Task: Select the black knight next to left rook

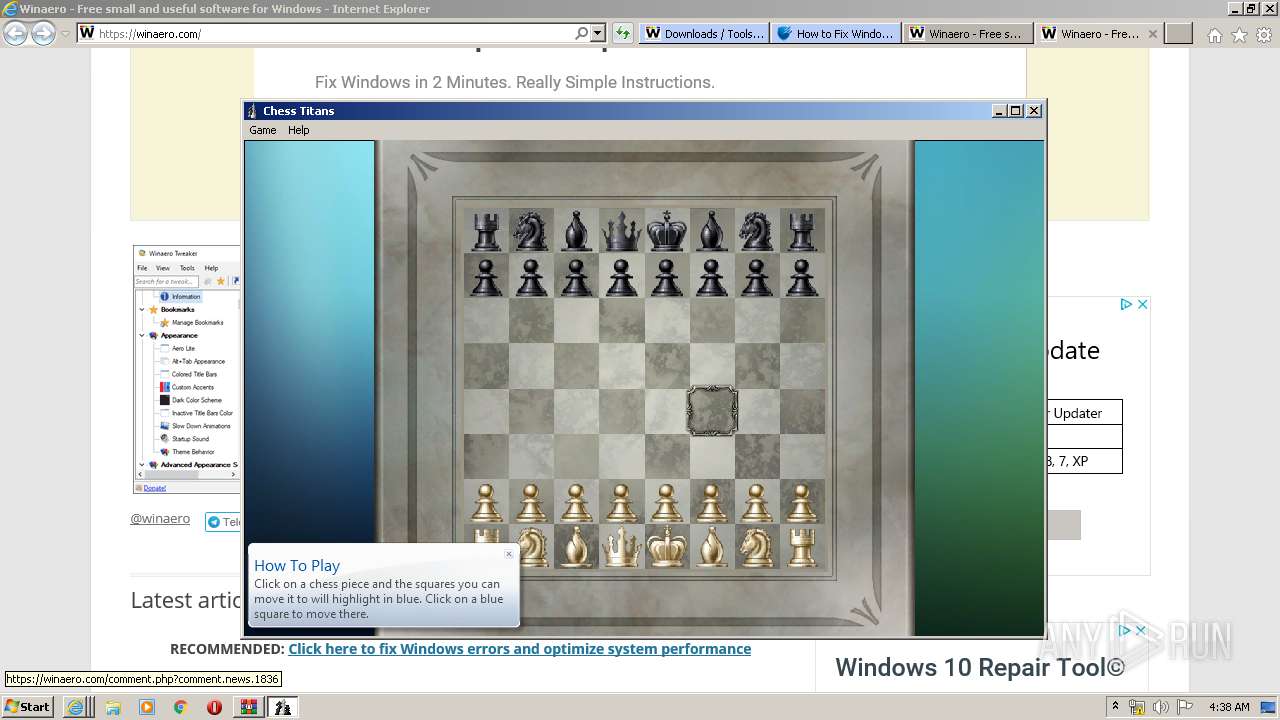Action: 531,230
